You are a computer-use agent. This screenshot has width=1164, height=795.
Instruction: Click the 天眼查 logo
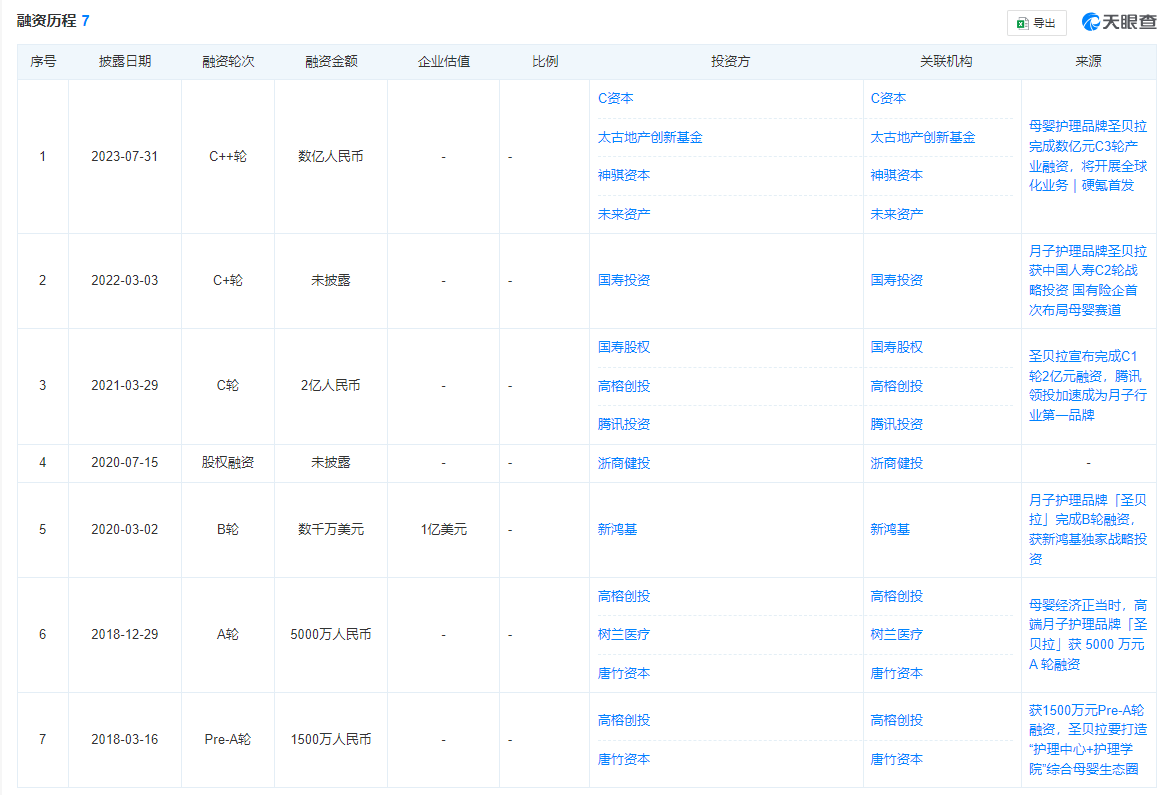point(1116,22)
